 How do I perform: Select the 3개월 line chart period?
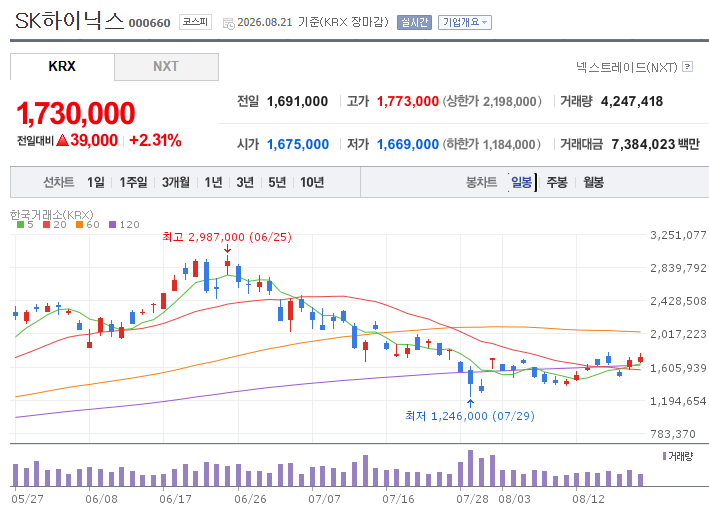[x=175, y=182]
